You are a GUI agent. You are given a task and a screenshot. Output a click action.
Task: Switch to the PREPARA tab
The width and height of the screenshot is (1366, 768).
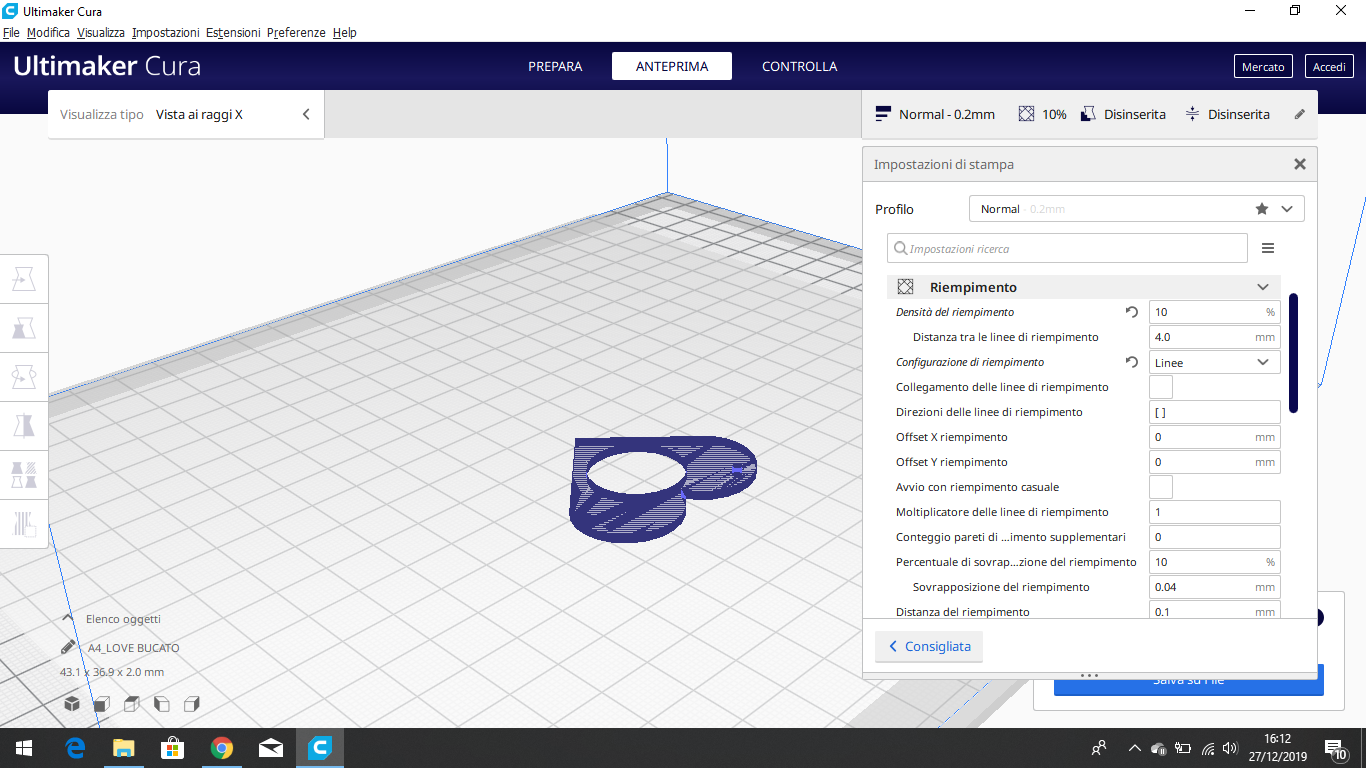(x=555, y=66)
